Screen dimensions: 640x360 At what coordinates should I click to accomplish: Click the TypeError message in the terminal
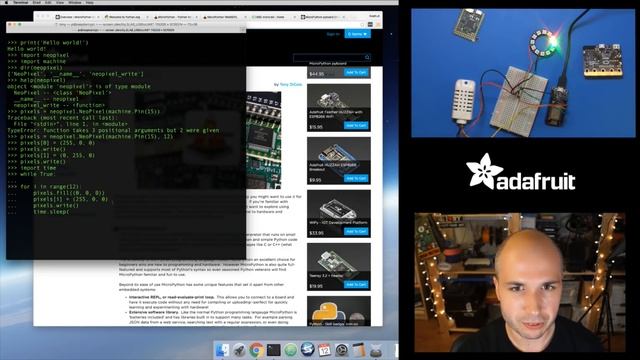(x=113, y=130)
